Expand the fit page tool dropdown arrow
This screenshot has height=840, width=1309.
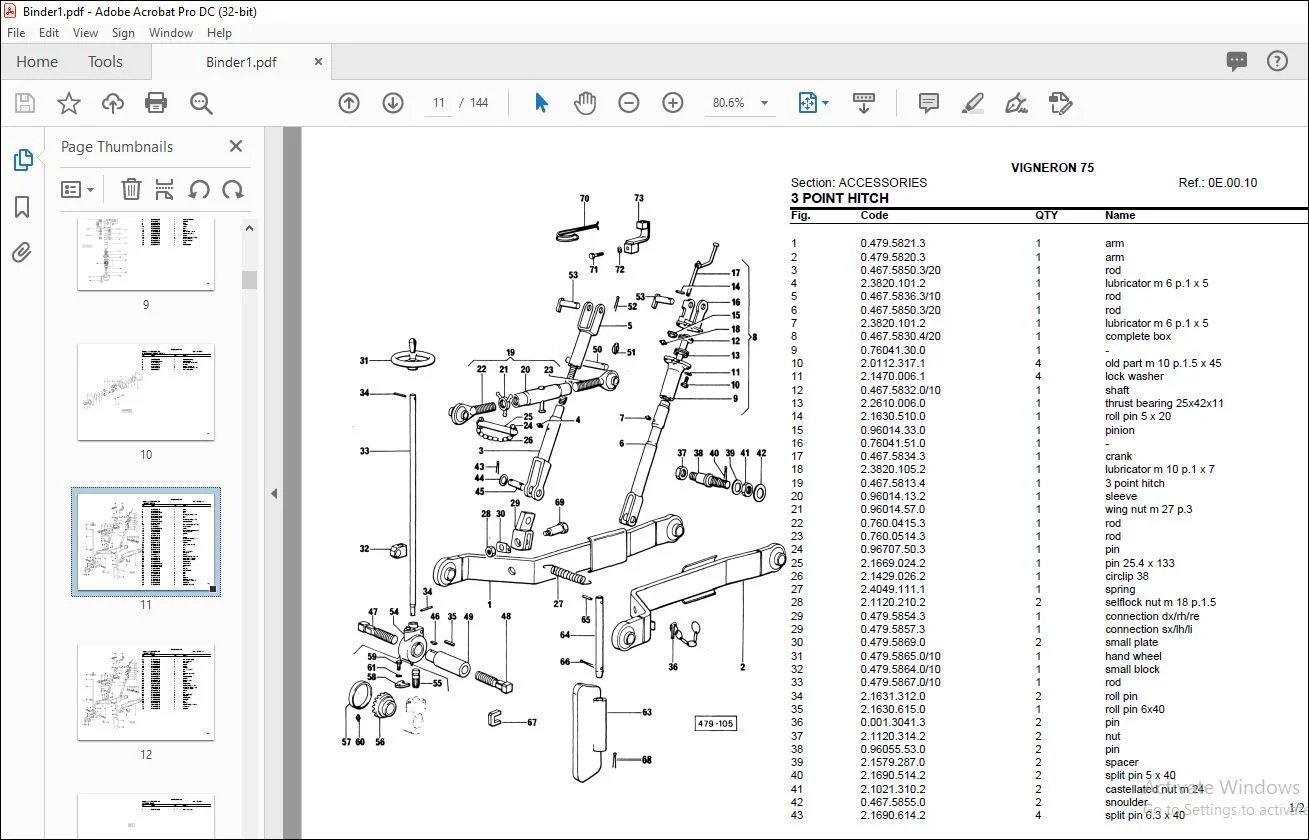[825, 103]
